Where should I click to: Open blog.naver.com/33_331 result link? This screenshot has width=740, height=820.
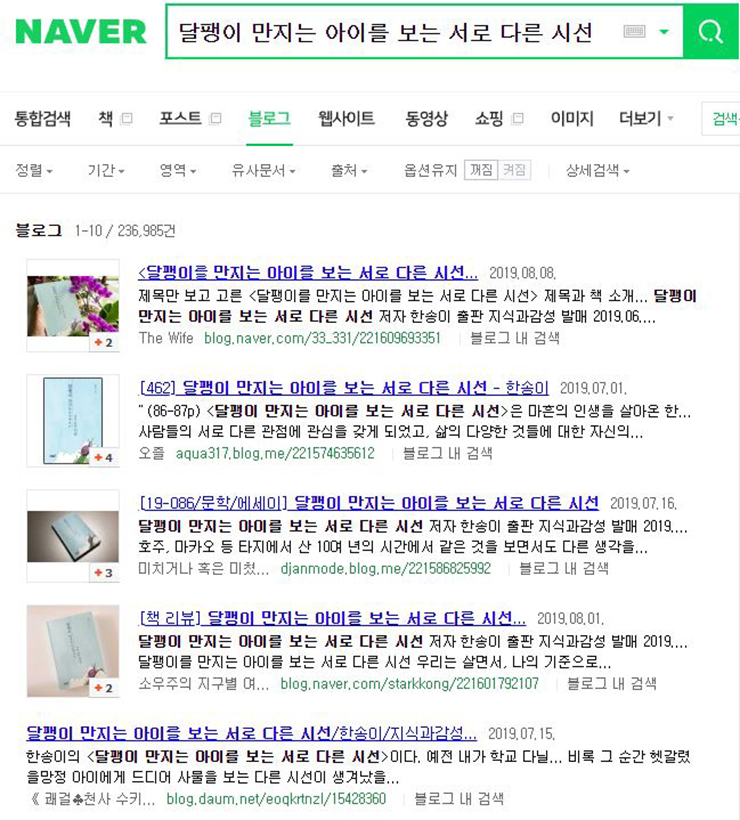[x=322, y=338]
